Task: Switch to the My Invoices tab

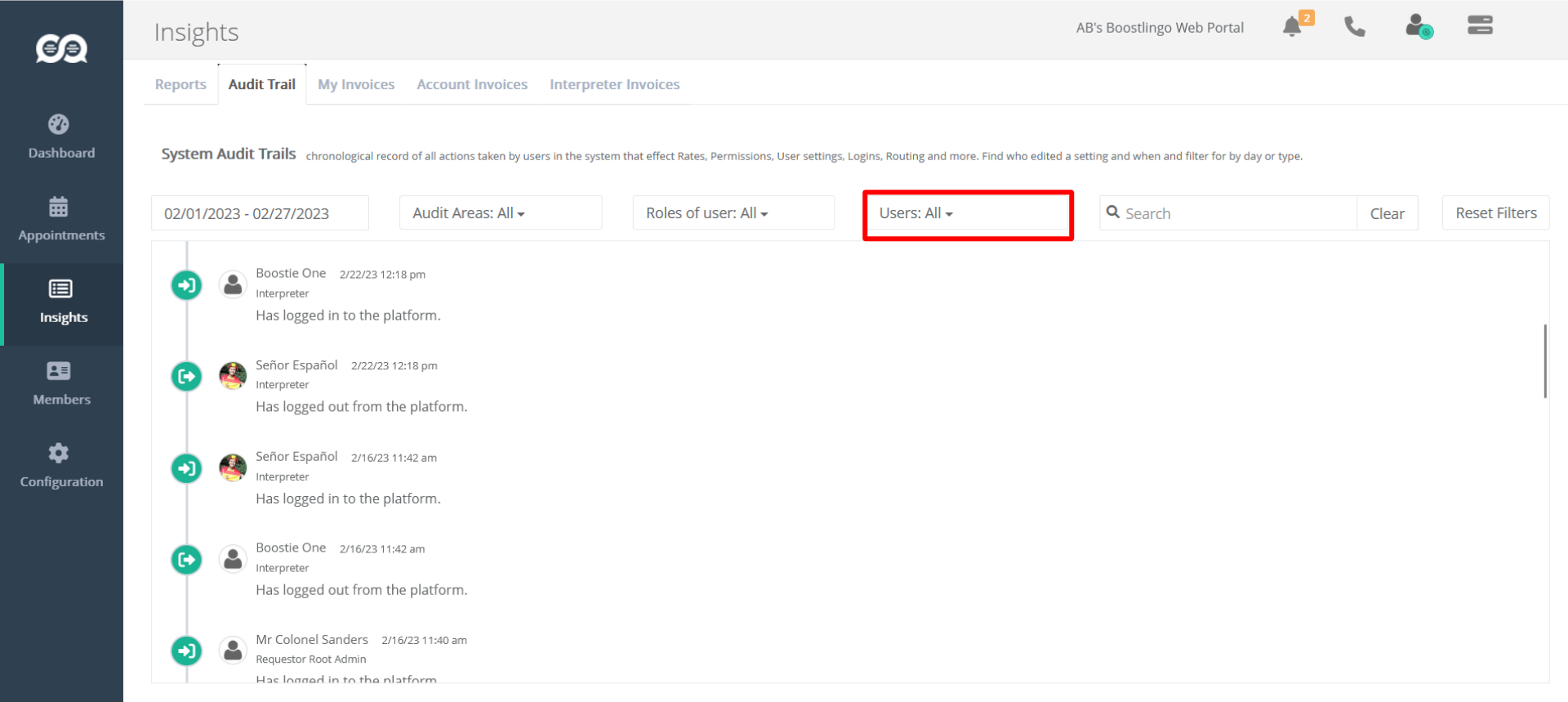Action: (356, 84)
